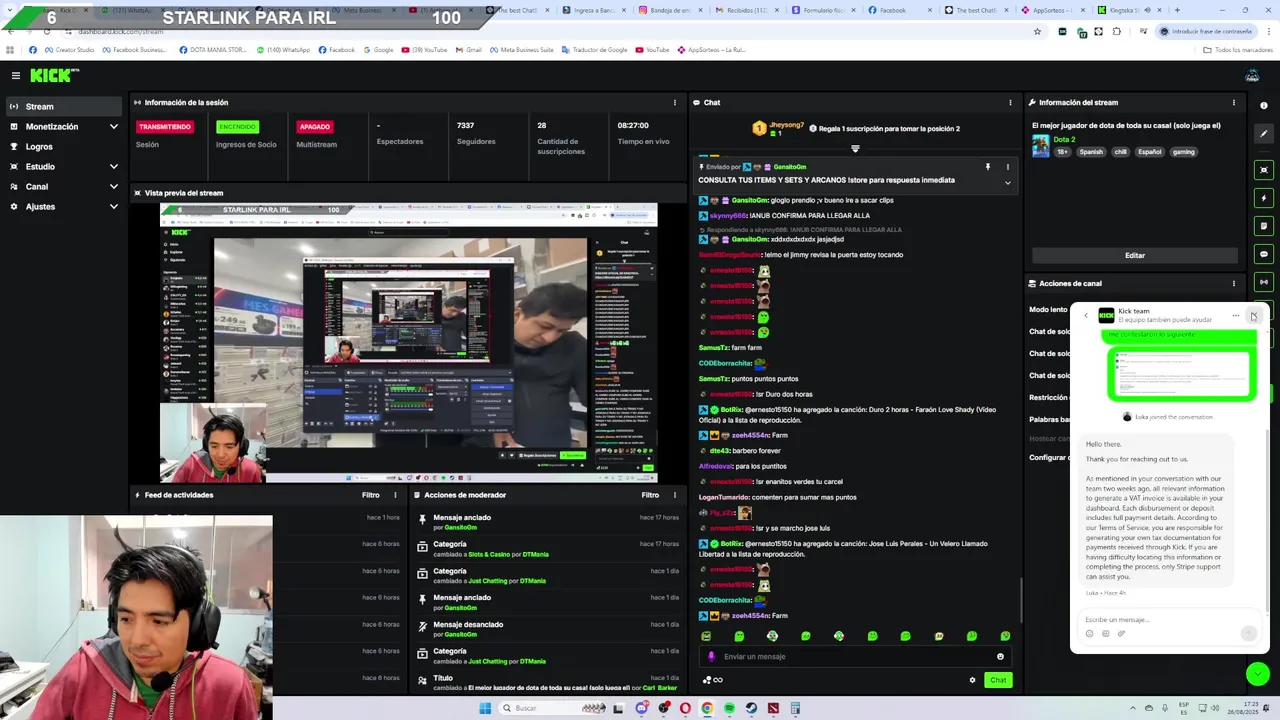Expand the Monetización sidebar section

click(x=64, y=126)
